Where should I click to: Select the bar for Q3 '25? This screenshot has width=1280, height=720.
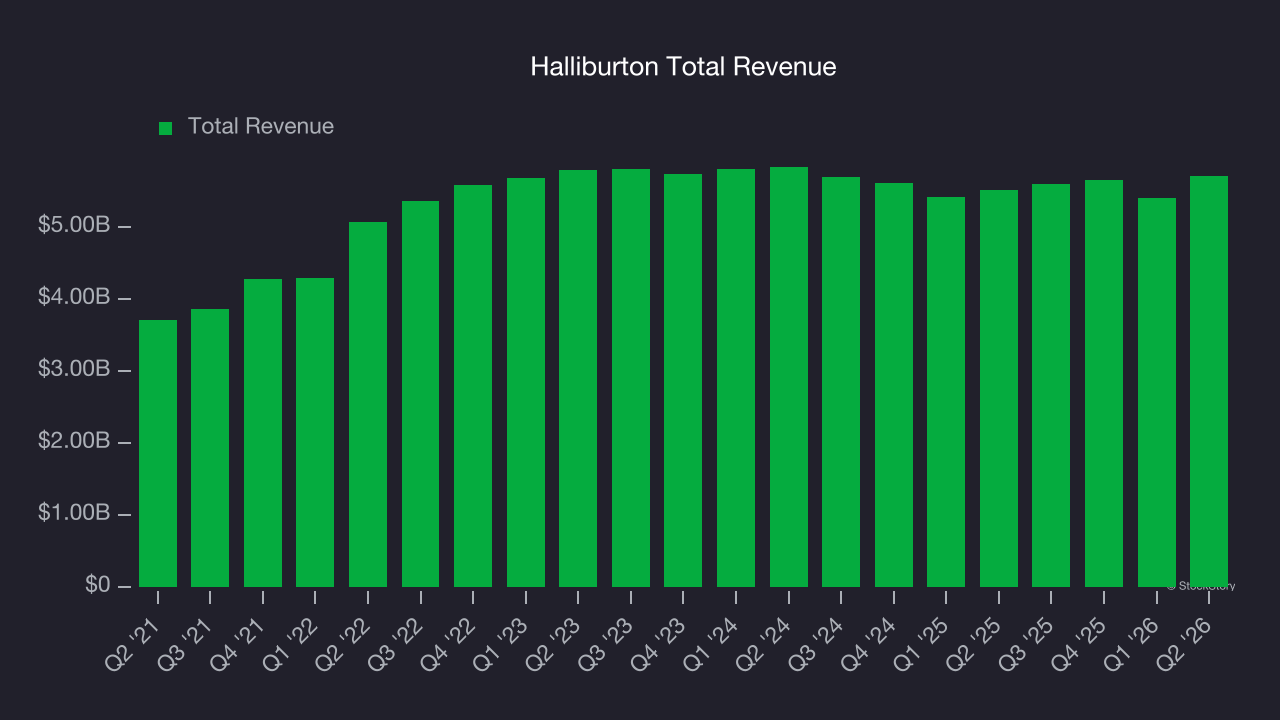[1051, 385]
